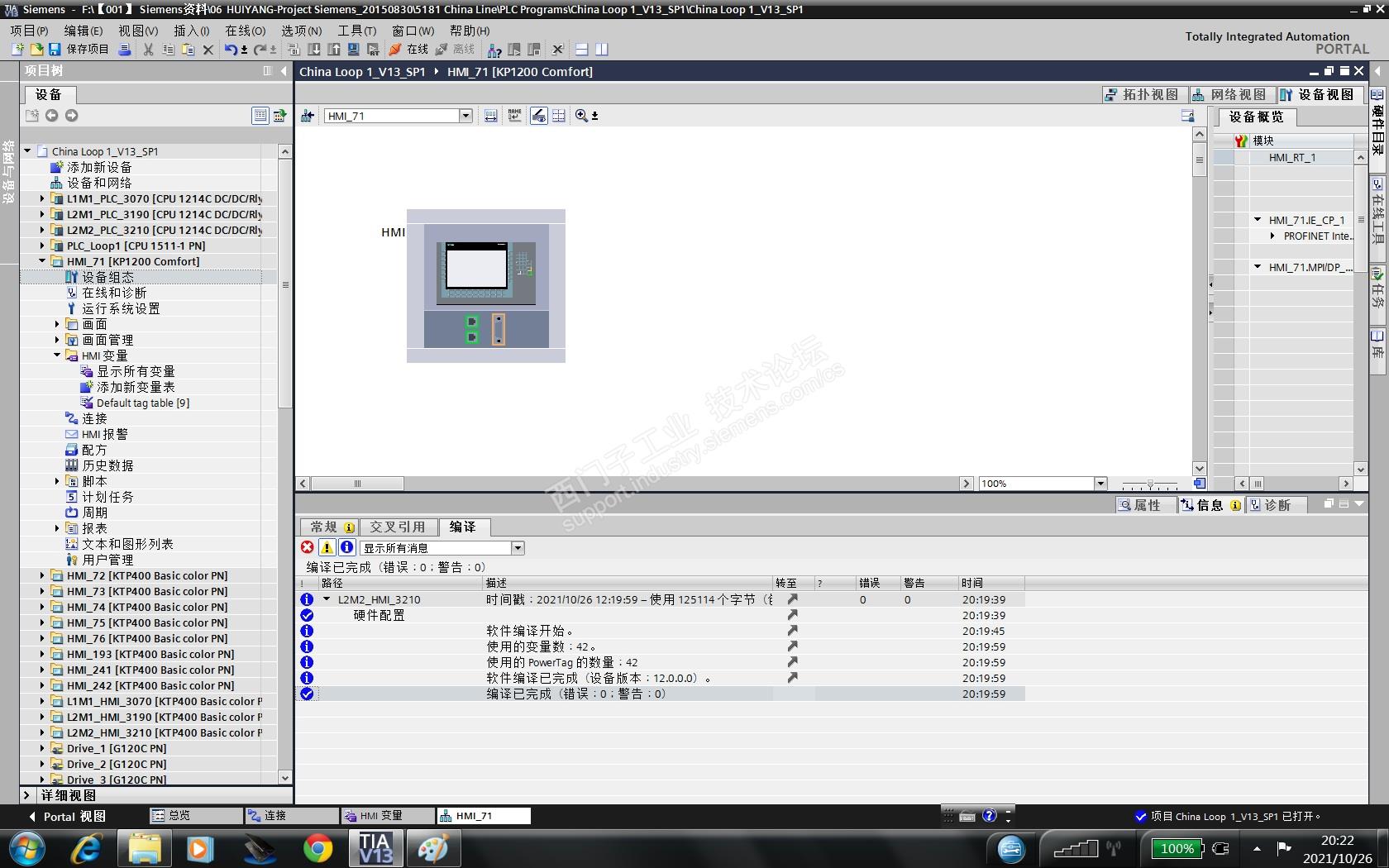Click the cut scissors icon
Viewport: 1389px width, 868px height.
pyautogui.click(x=148, y=50)
